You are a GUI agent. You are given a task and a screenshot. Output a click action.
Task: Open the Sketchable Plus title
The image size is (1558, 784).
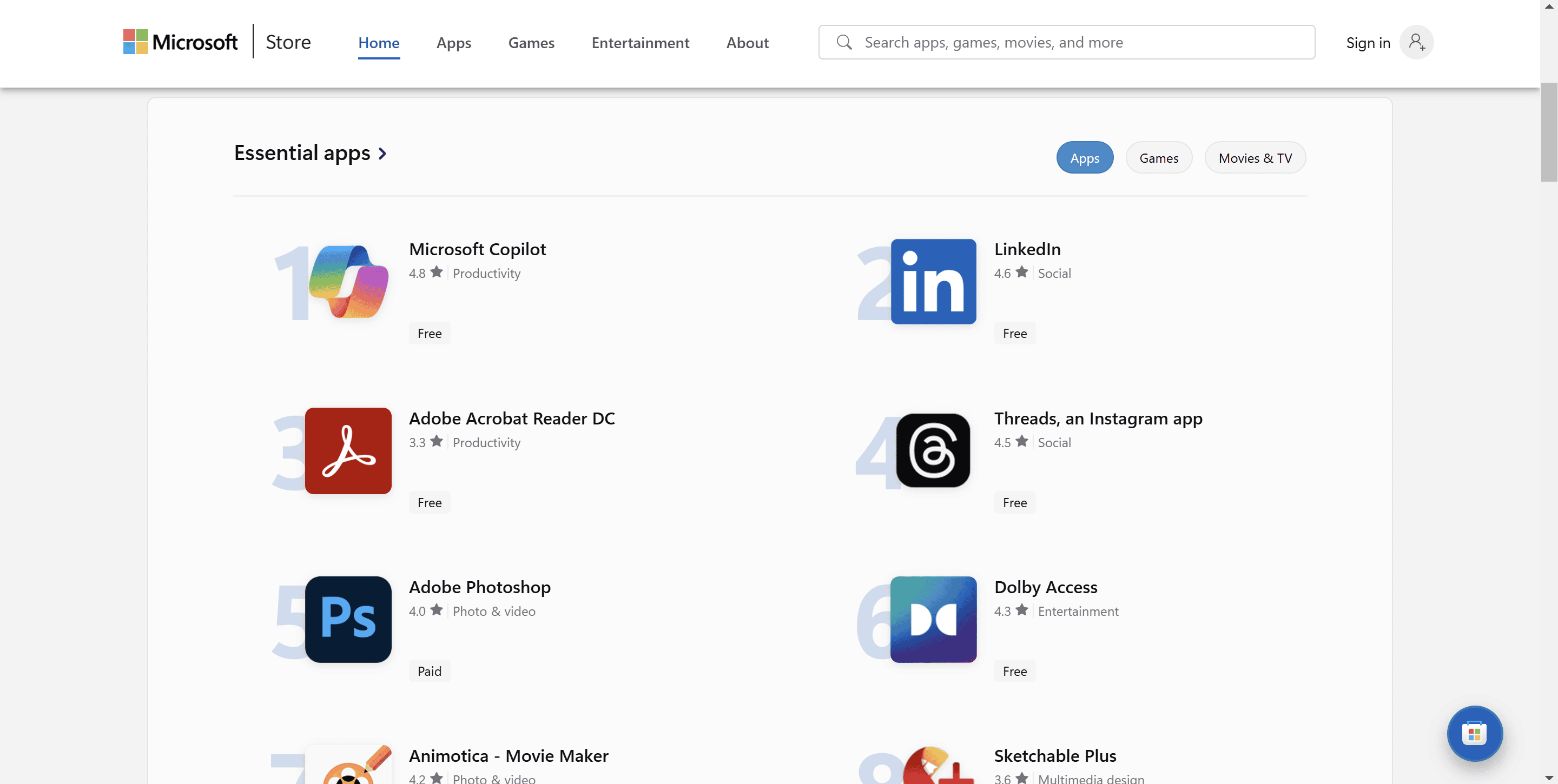[x=1055, y=755]
